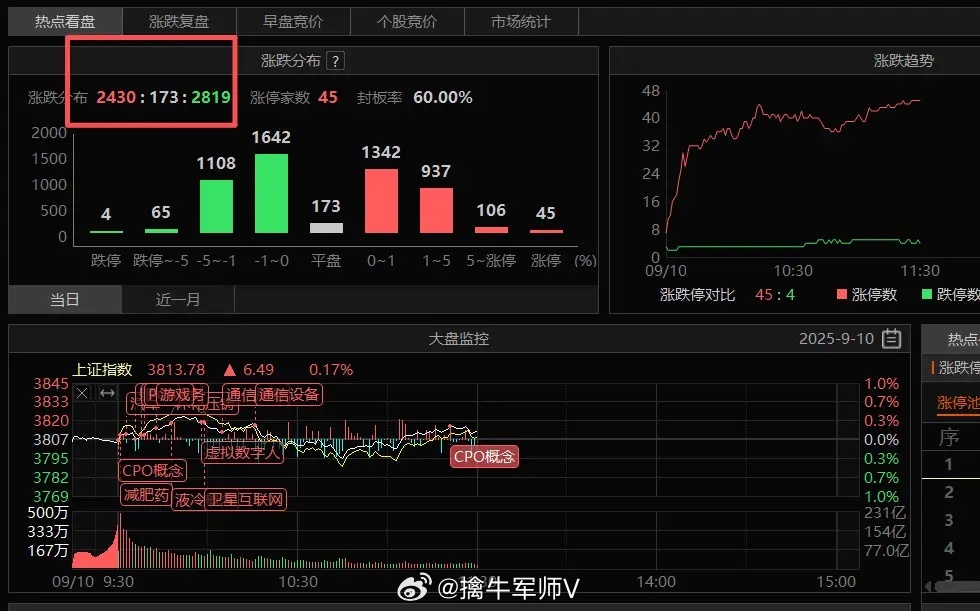
Task: Click the 涨停家数 value 45
Action: pos(328,97)
